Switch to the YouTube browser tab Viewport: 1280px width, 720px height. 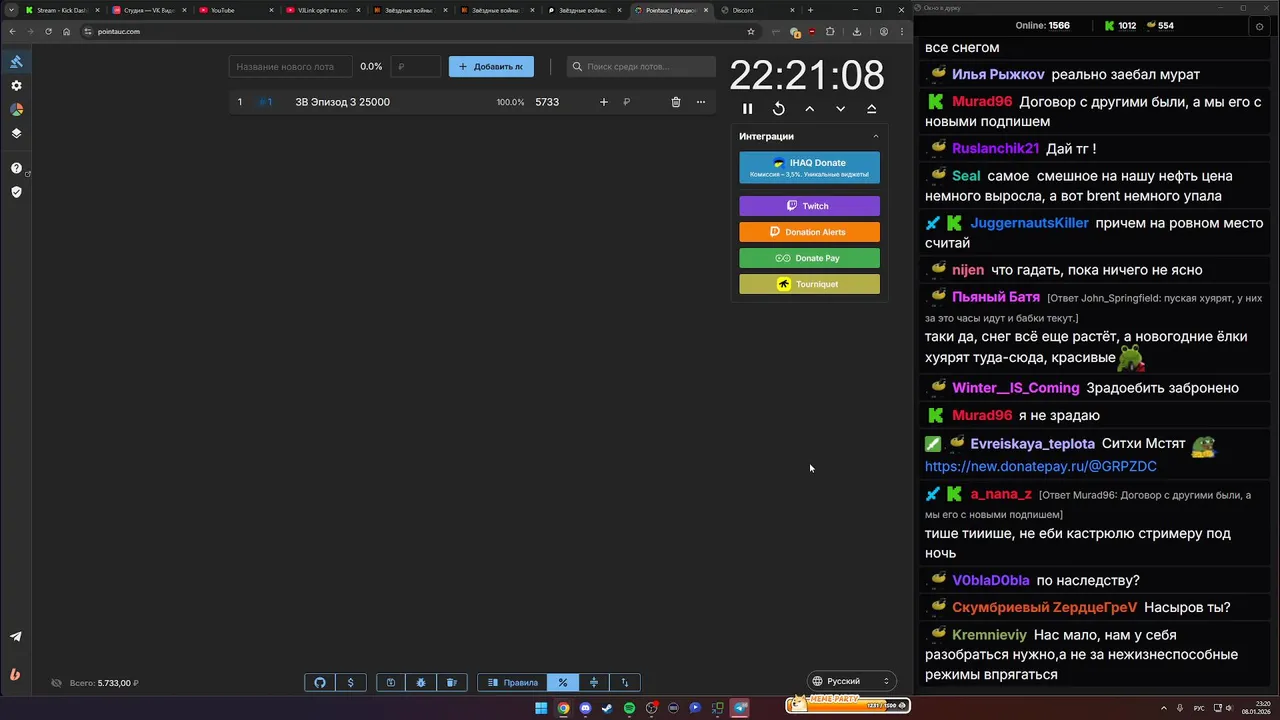point(233,10)
